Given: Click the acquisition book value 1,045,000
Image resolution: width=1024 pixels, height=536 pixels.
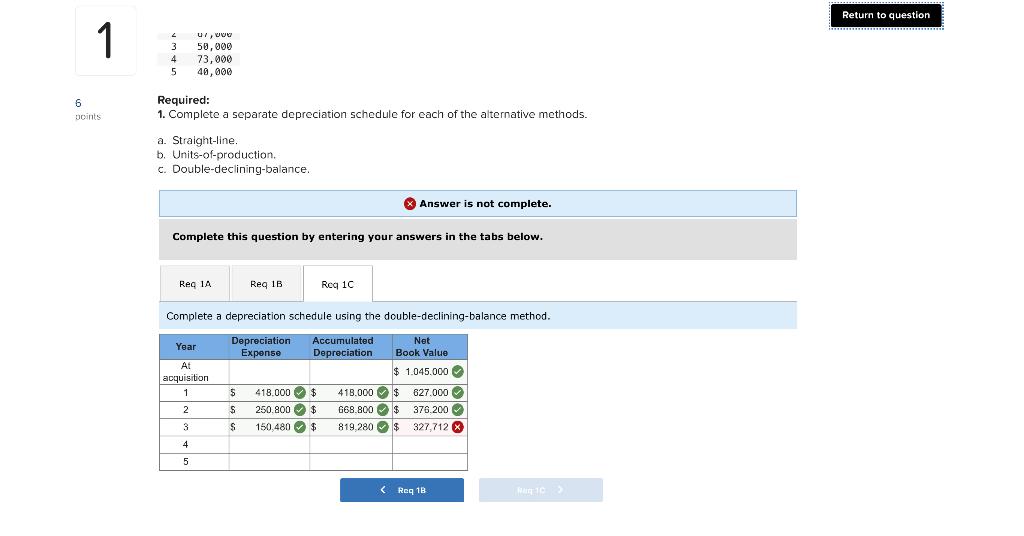Looking at the screenshot, I should click(426, 371).
